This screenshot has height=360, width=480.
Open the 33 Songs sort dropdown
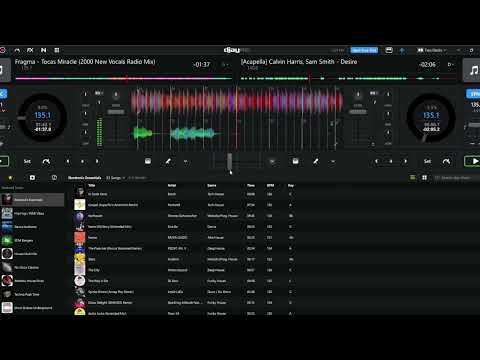tap(115, 178)
